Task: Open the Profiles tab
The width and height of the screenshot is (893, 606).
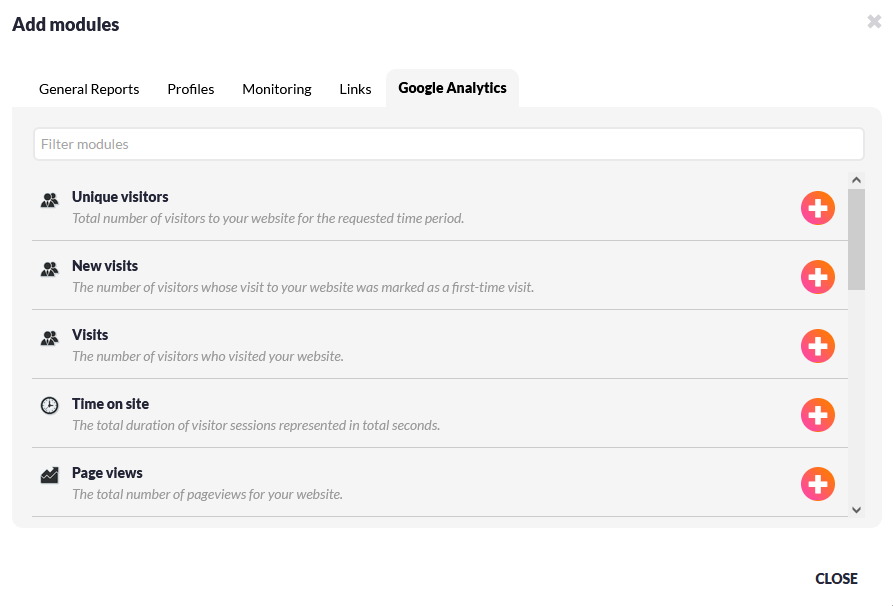Action: click(x=190, y=89)
